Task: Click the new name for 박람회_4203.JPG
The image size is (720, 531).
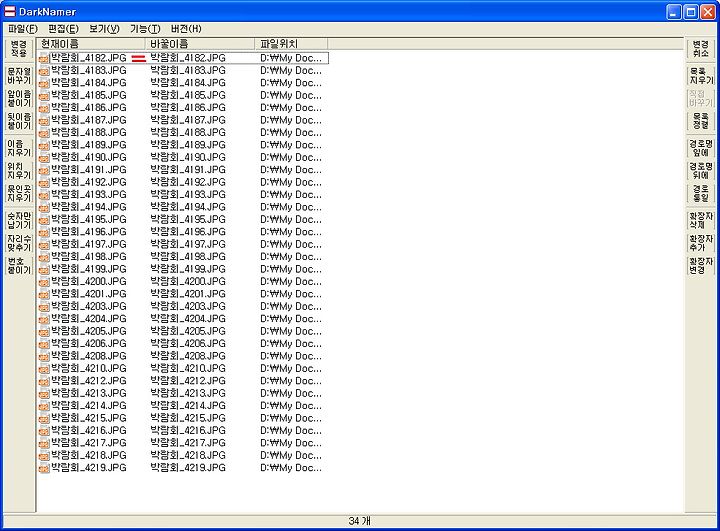Action: coord(188,306)
